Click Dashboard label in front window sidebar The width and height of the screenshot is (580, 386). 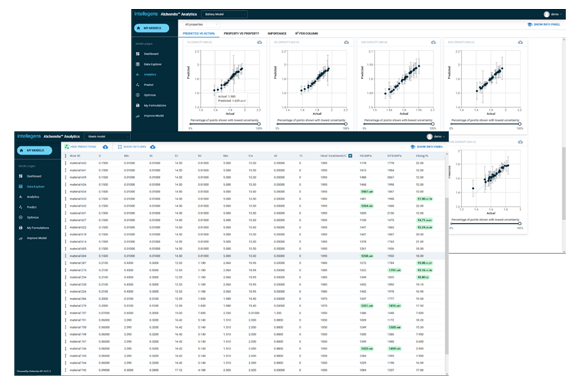point(34,176)
